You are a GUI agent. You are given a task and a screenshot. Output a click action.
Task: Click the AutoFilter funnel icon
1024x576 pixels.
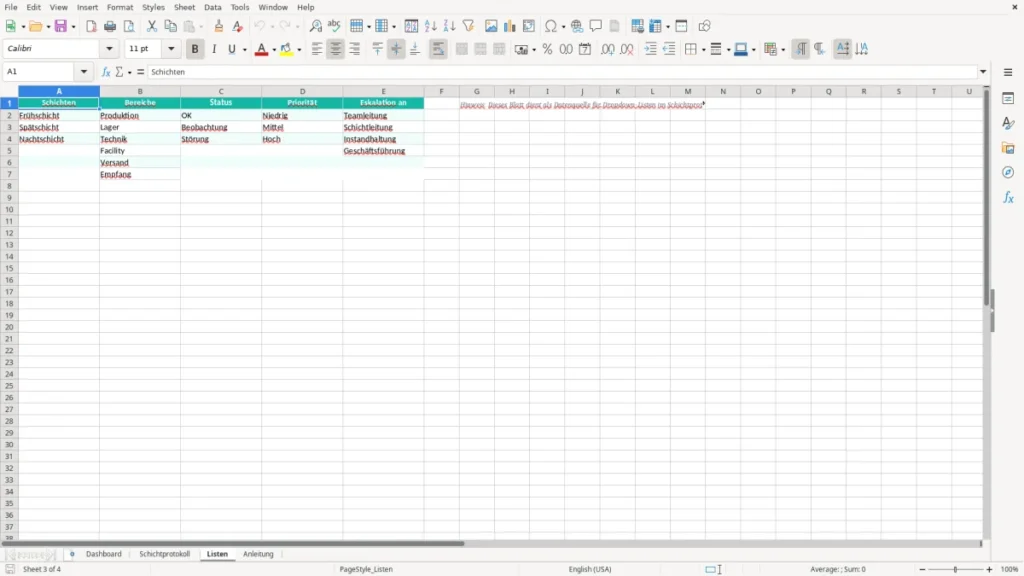click(468, 26)
